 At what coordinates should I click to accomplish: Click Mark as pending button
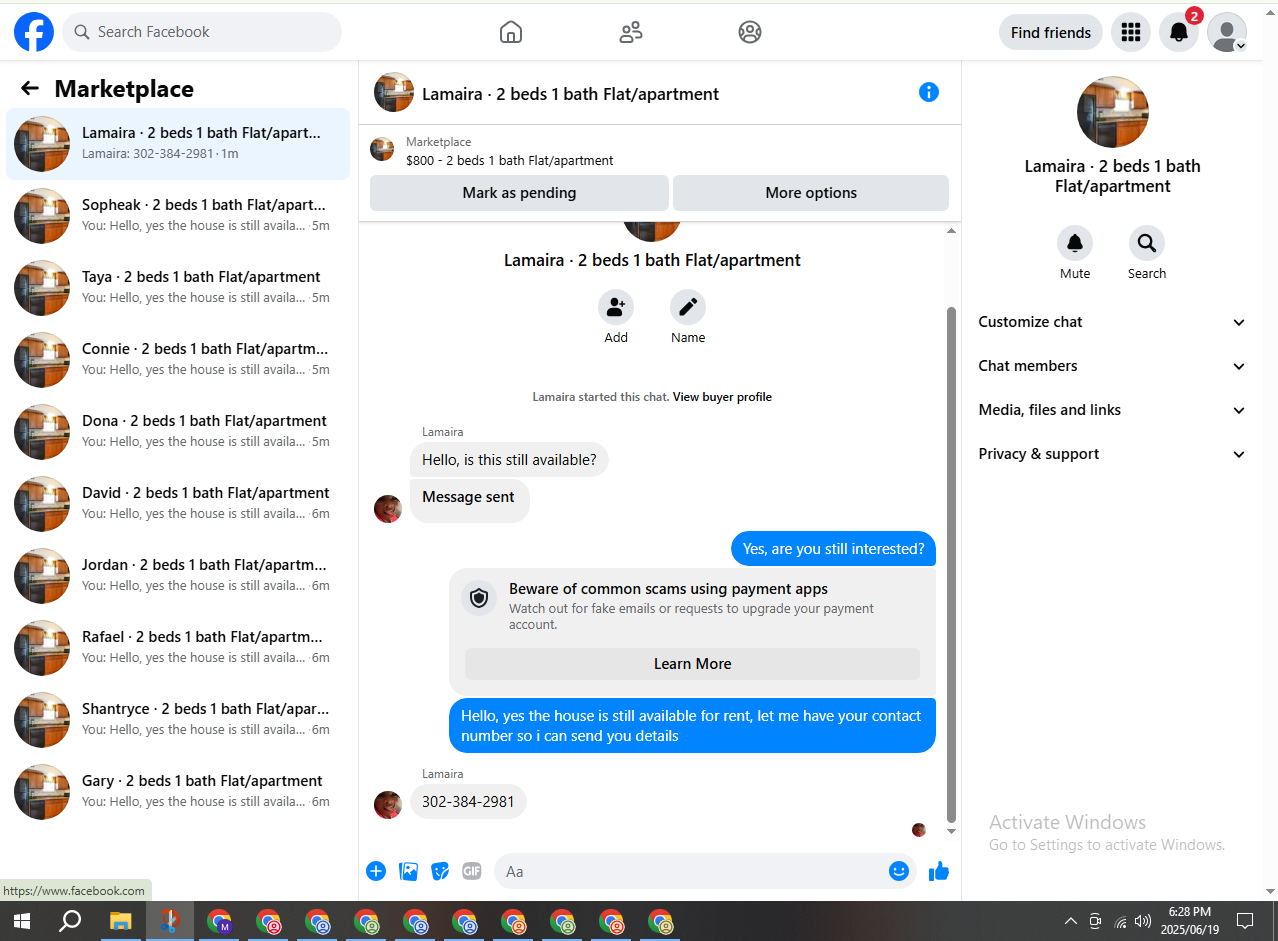tap(519, 193)
